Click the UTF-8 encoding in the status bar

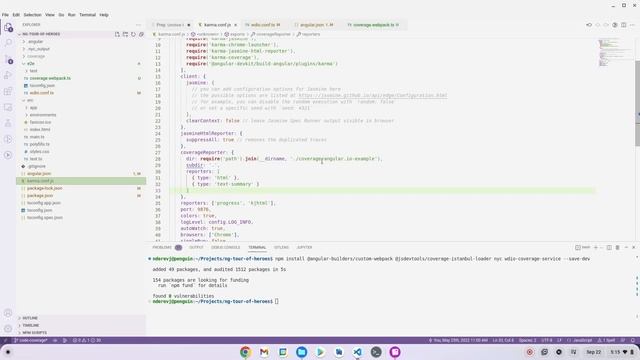(x=547, y=340)
